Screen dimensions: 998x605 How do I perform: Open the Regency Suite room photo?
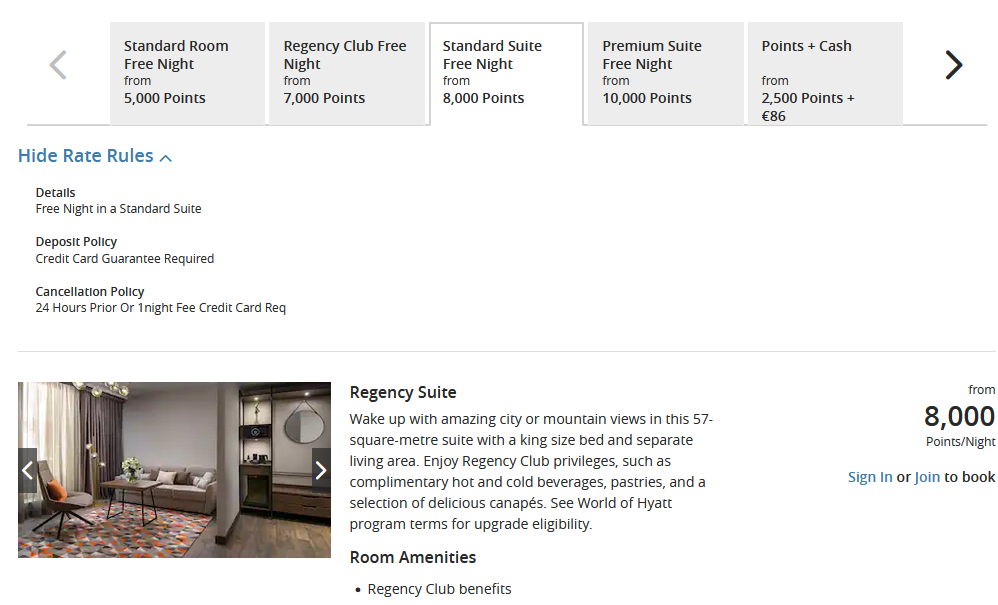coord(174,470)
